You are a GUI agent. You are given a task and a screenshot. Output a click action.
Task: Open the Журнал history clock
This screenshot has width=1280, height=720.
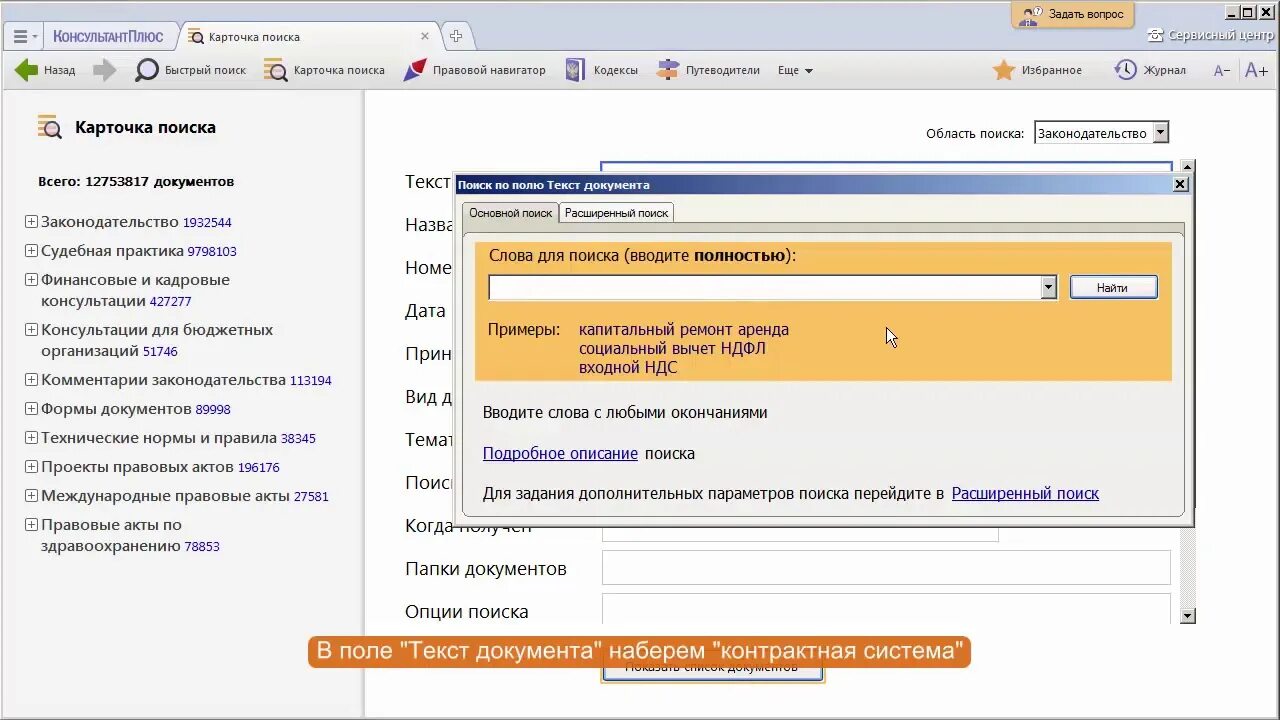click(x=1150, y=70)
